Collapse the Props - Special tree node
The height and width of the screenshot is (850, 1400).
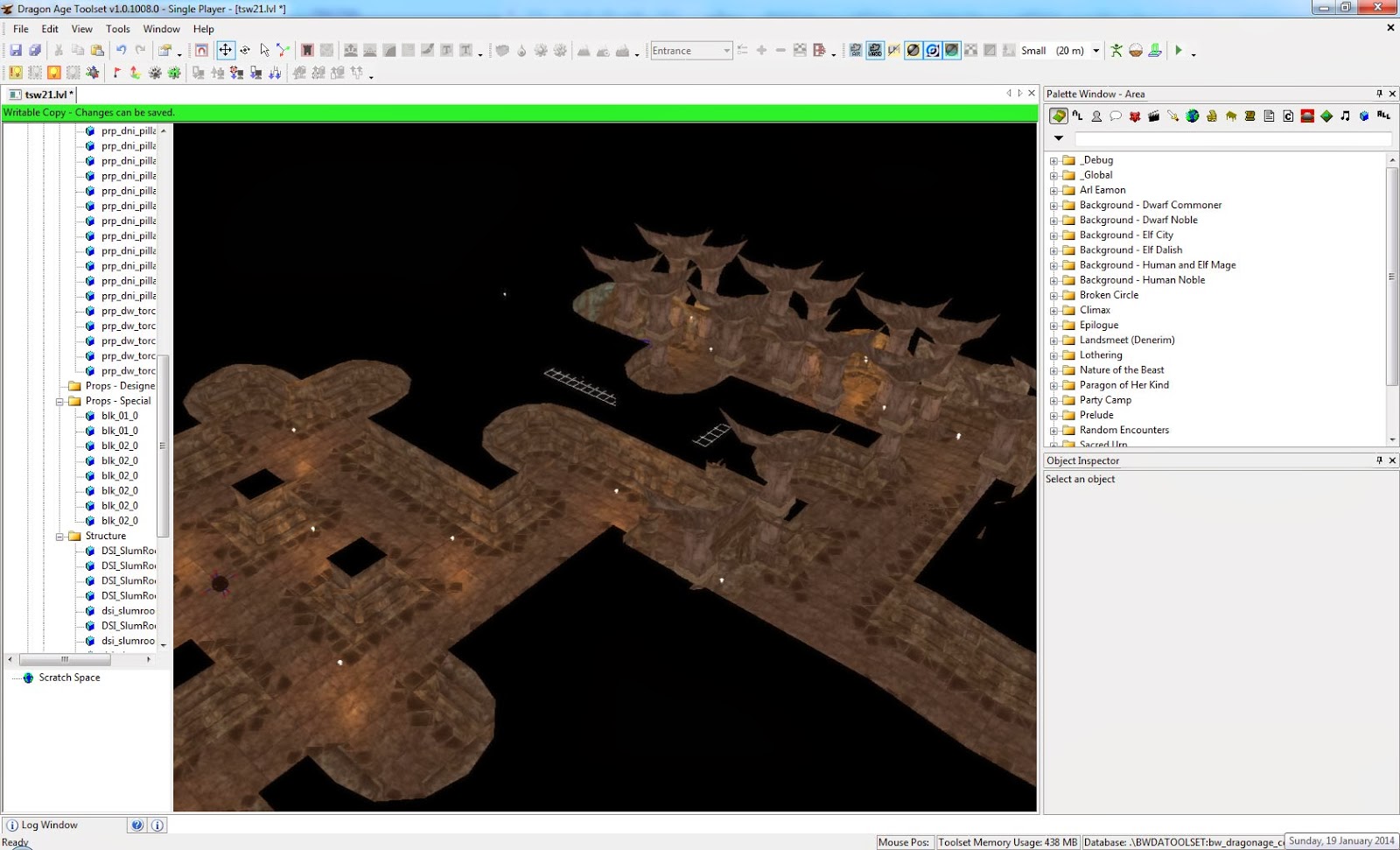pos(60,402)
